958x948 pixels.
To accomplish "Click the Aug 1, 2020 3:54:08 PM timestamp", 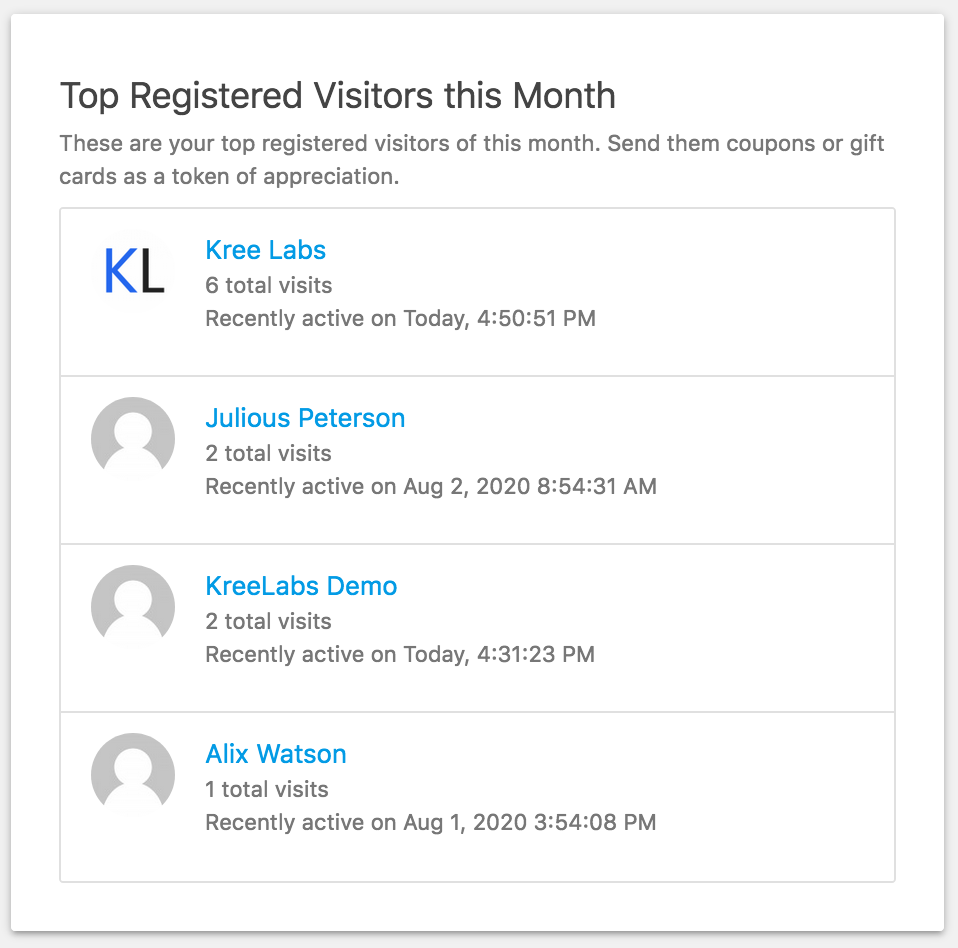I will pyautogui.click(x=530, y=822).
